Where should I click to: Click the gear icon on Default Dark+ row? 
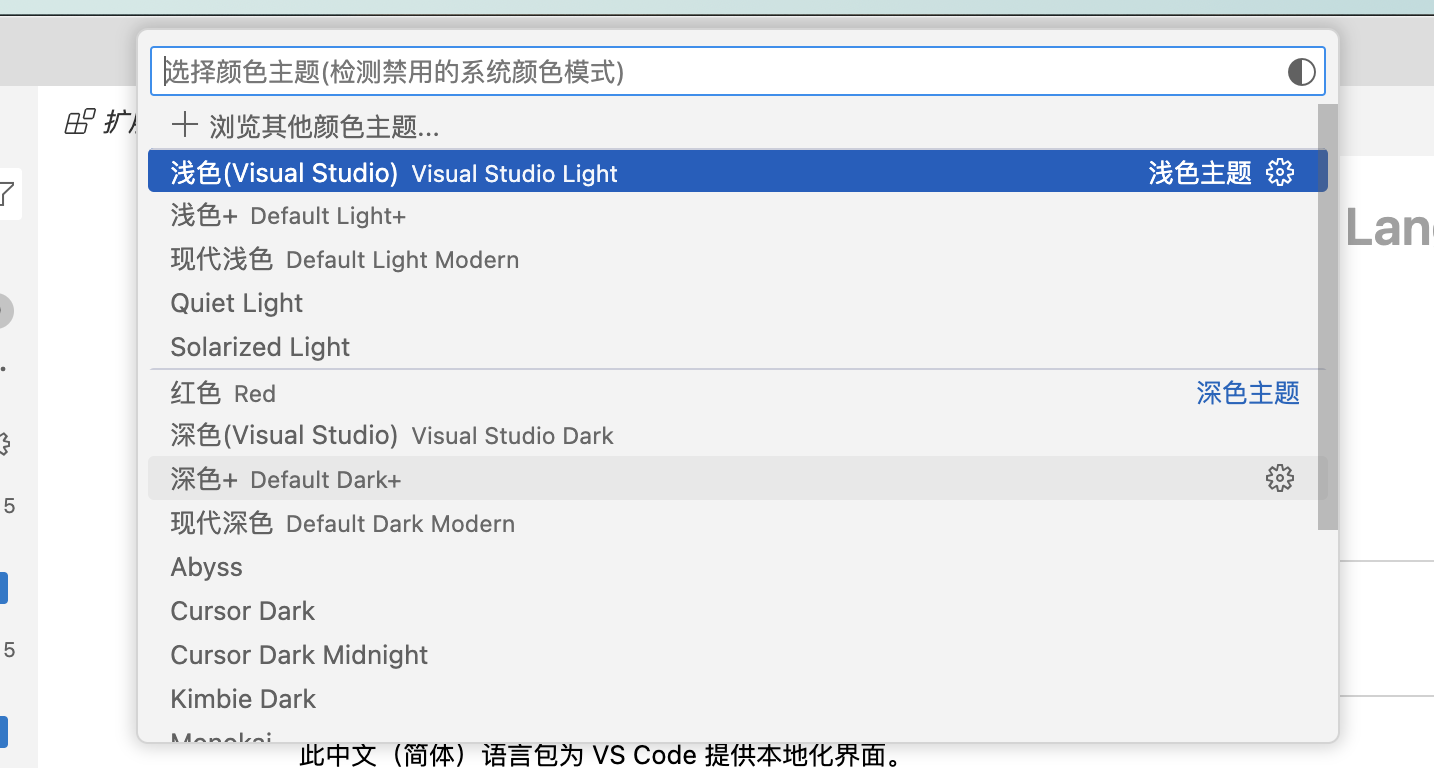pos(1279,479)
